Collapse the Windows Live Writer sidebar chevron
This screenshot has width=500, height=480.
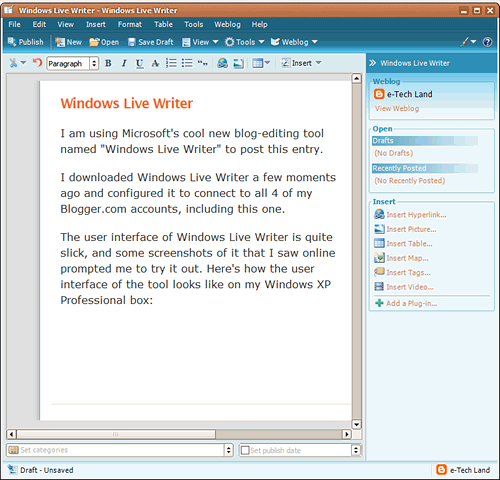[373, 63]
